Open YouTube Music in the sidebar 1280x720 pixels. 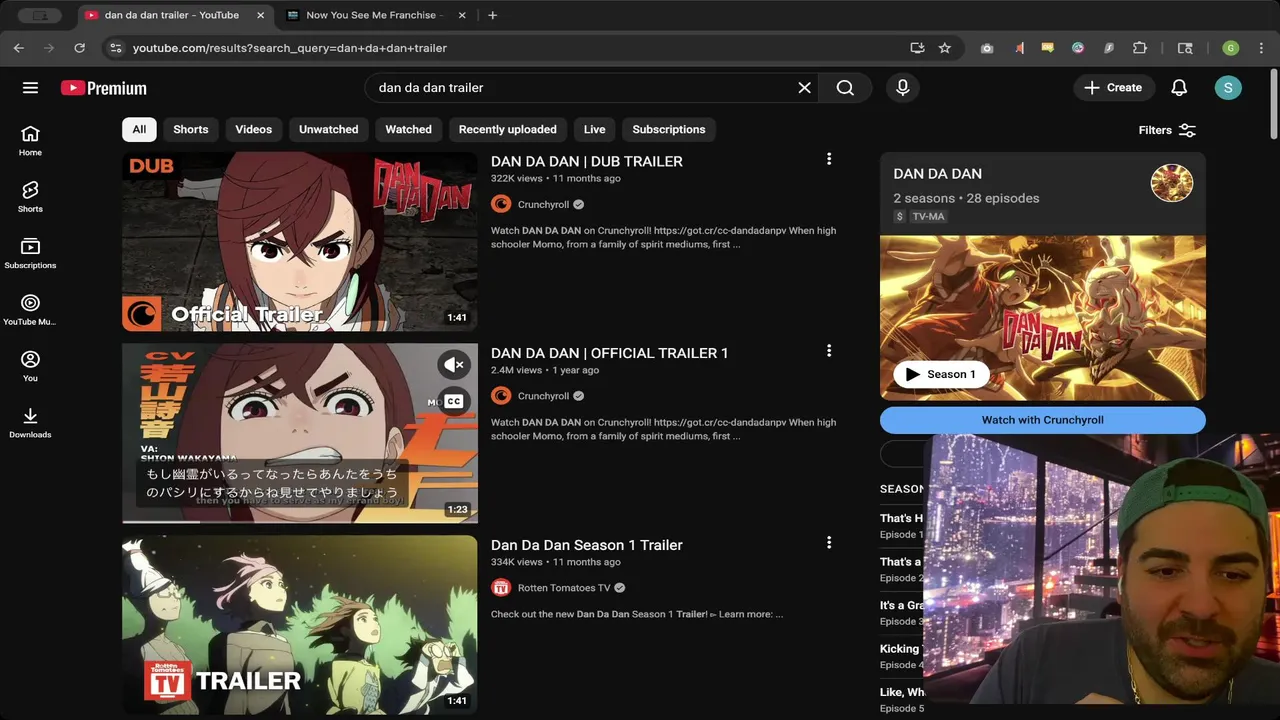[30, 310]
